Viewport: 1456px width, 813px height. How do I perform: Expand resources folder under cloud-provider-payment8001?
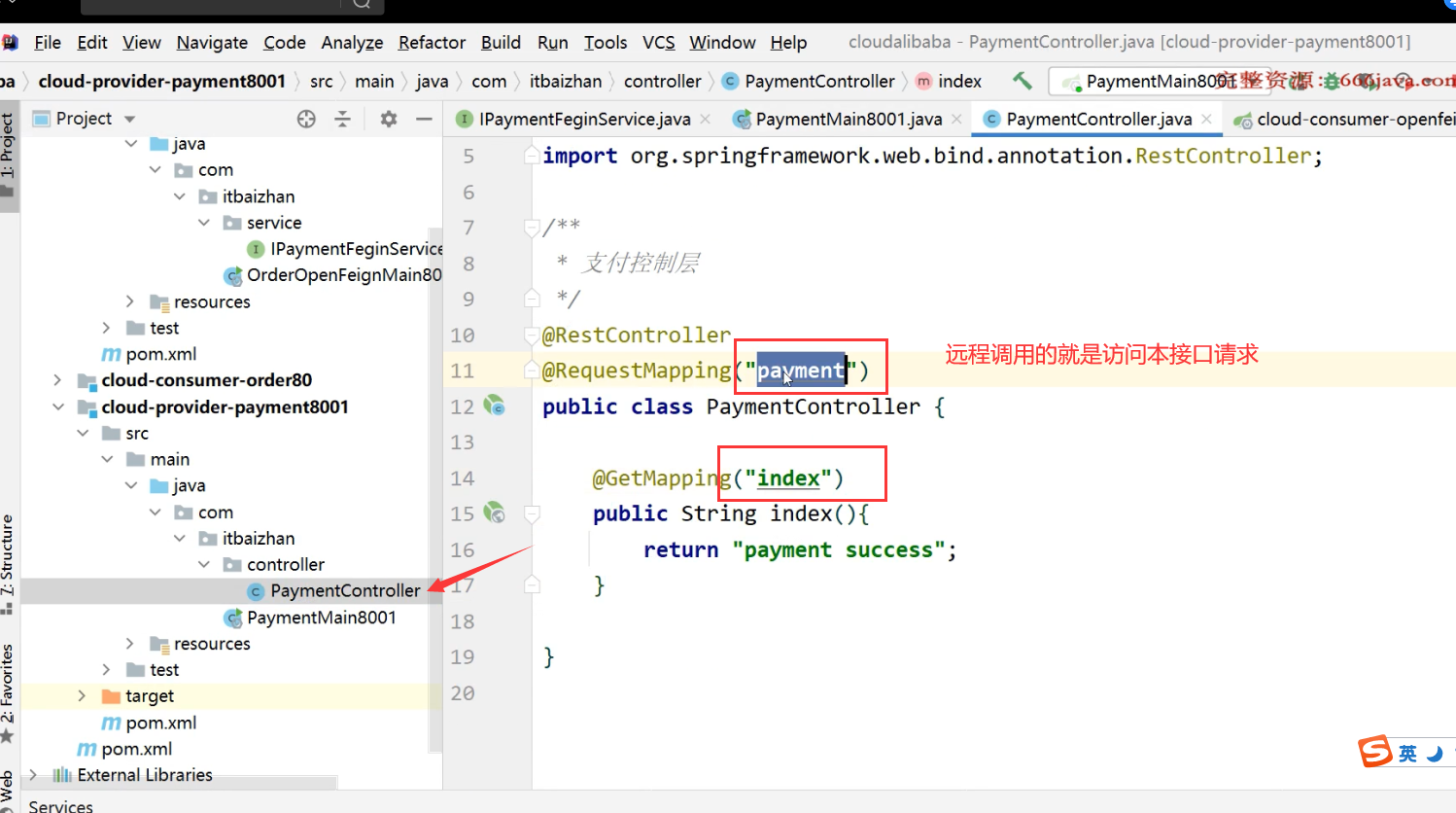point(130,644)
